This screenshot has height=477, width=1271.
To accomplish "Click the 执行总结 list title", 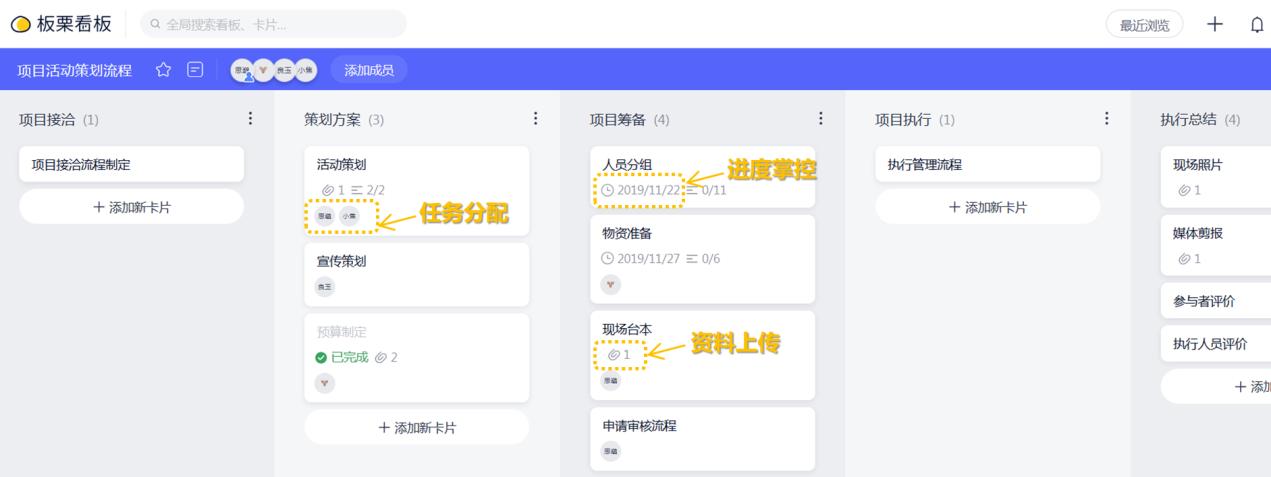I will (x=1188, y=120).
